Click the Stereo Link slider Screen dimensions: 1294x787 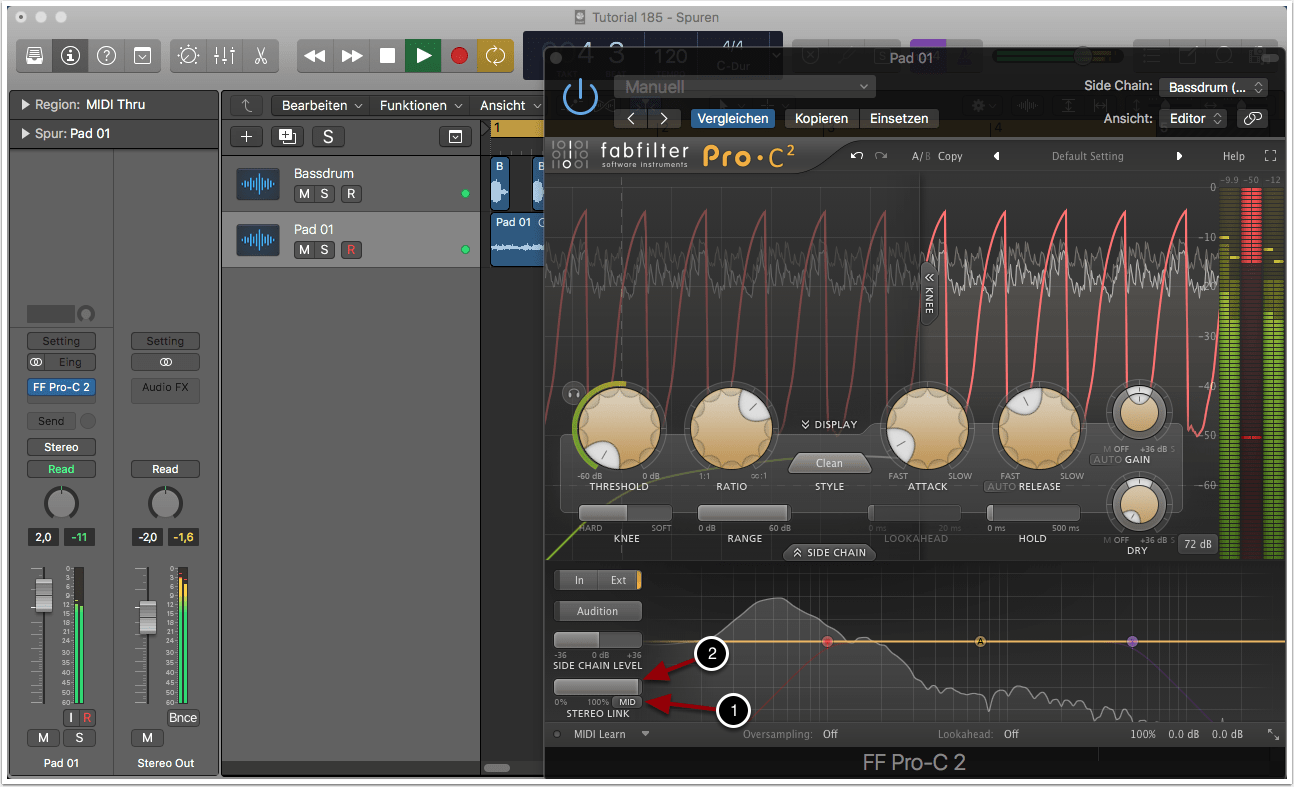[x=597, y=686]
